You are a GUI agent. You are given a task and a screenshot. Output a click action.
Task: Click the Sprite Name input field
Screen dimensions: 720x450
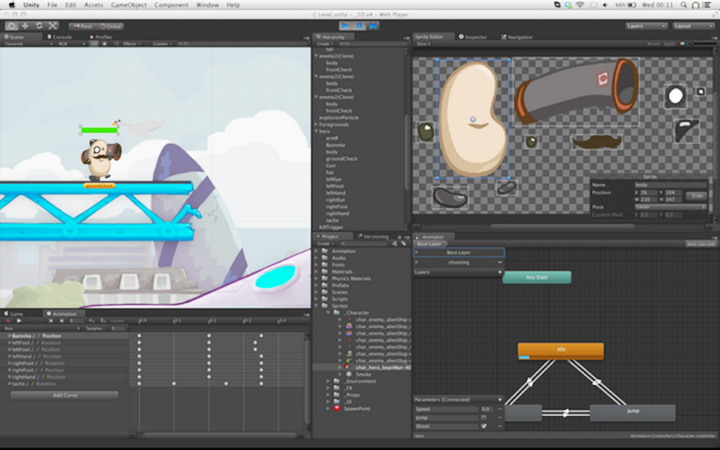click(x=671, y=185)
